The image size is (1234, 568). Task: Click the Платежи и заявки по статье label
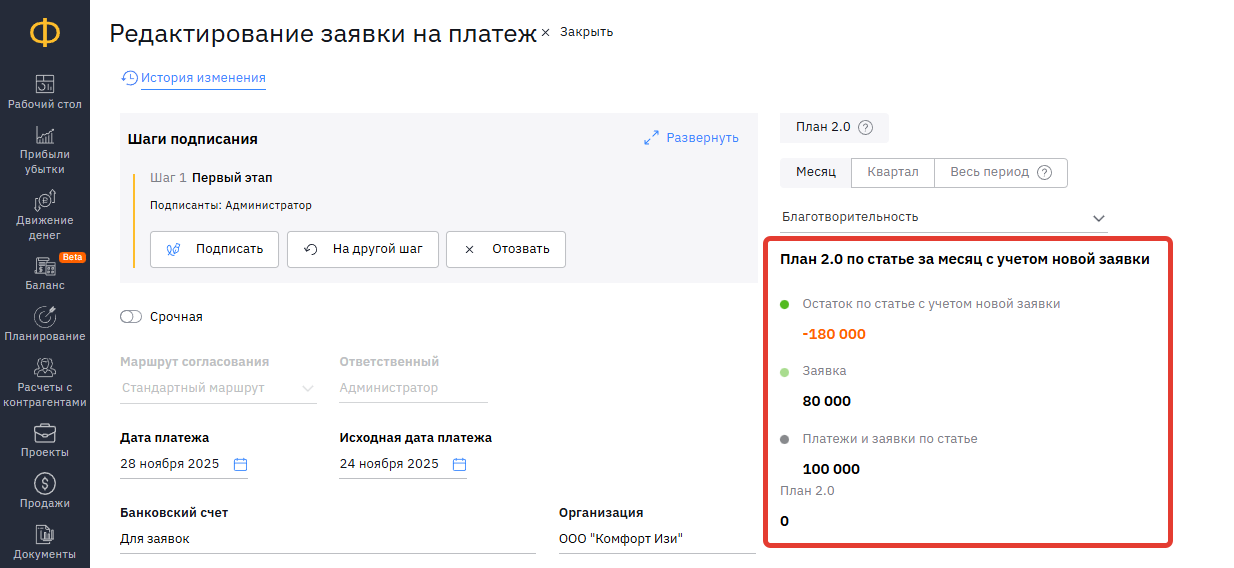tap(890, 438)
